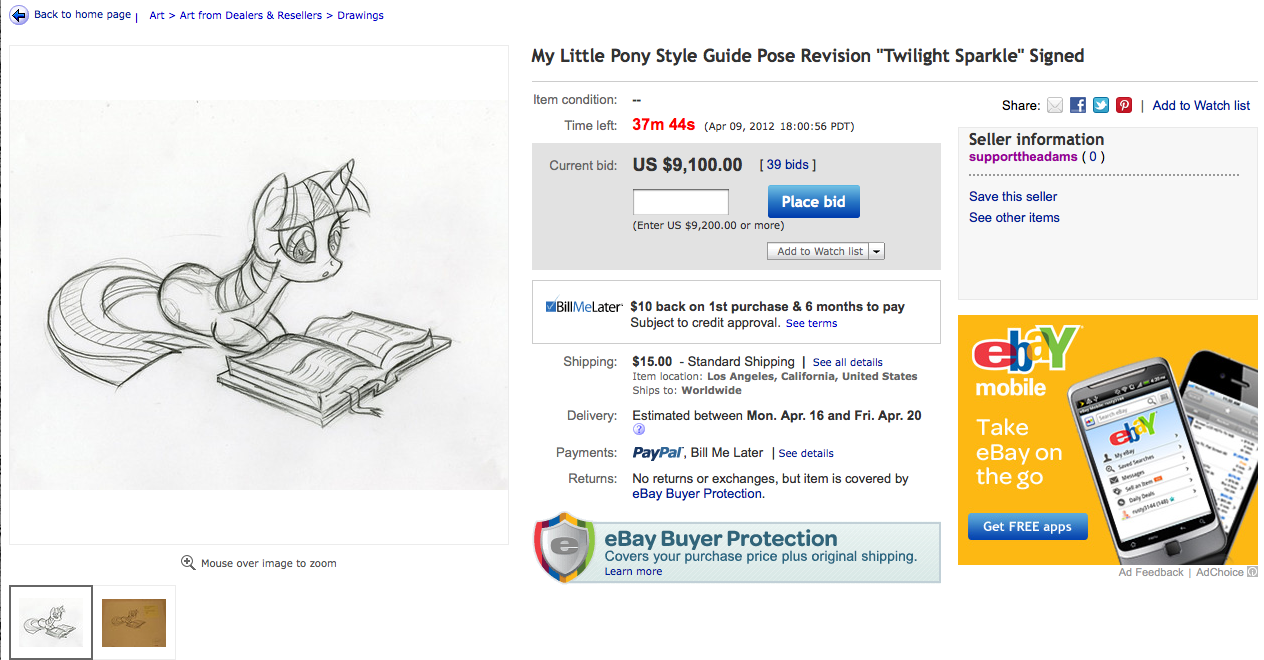Click Get FREE apps button

1027,526
